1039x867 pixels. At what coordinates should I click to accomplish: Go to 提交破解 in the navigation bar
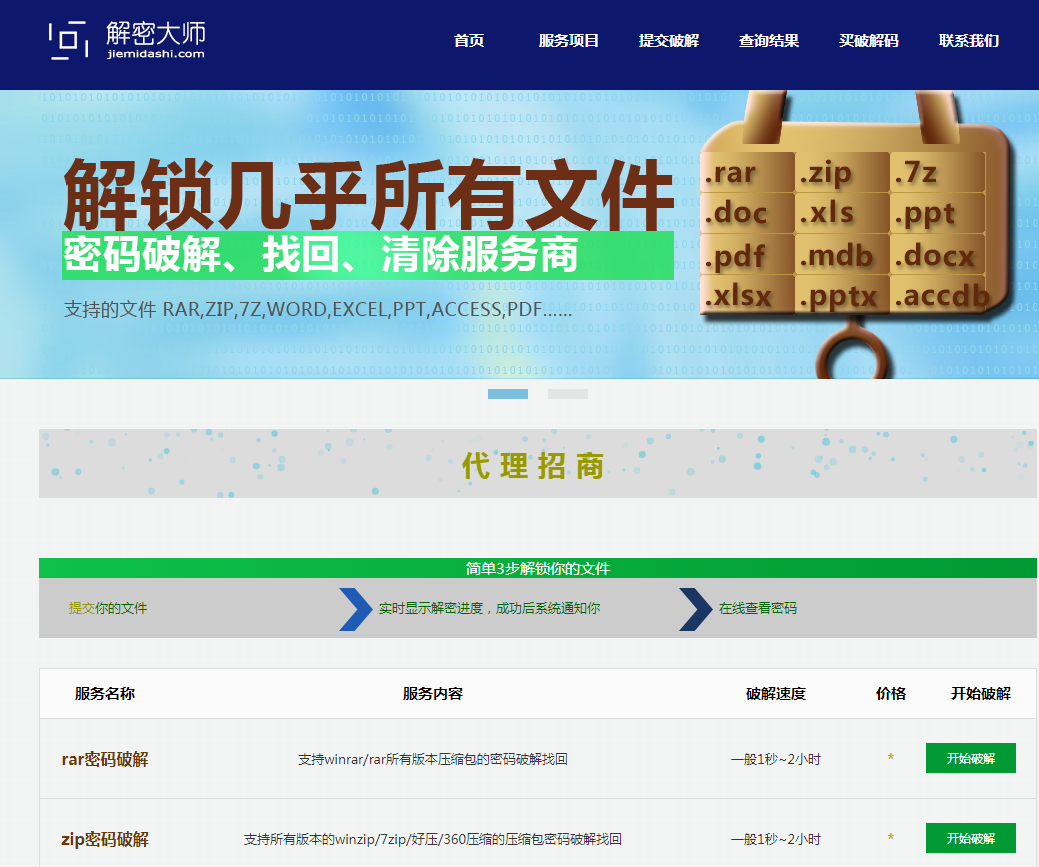click(668, 41)
